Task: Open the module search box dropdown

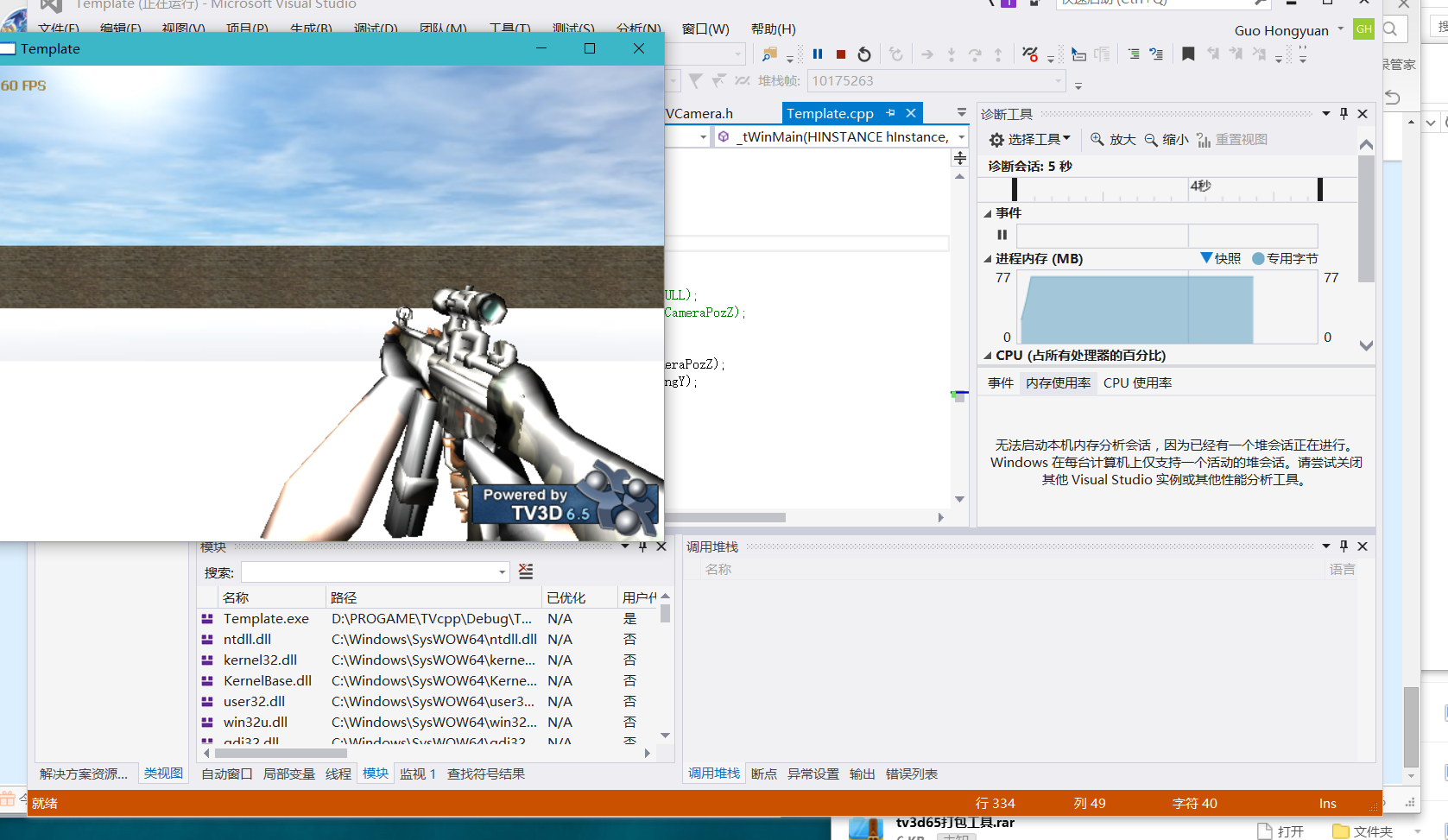Action: [502, 572]
